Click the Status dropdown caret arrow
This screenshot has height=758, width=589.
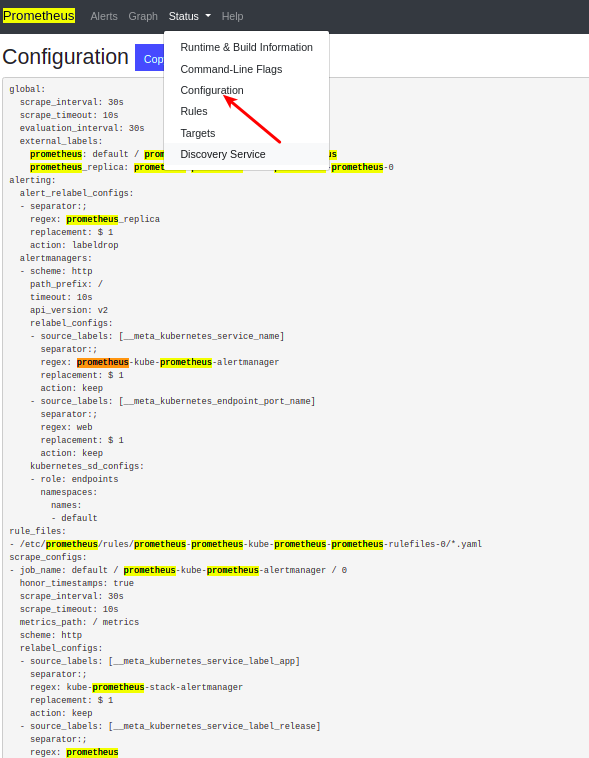(x=208, y=16)
